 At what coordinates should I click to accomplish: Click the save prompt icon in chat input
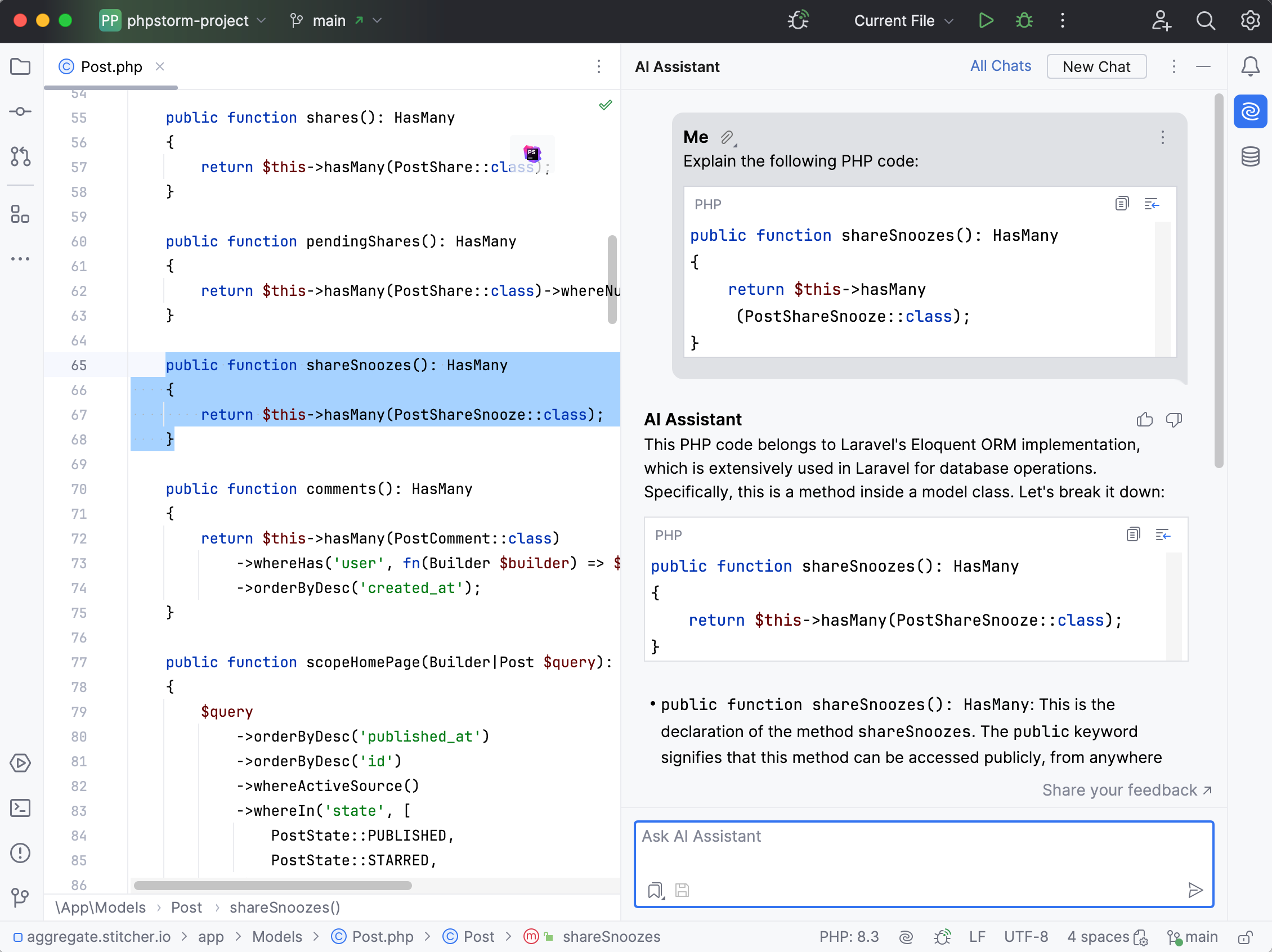[682, 891]
